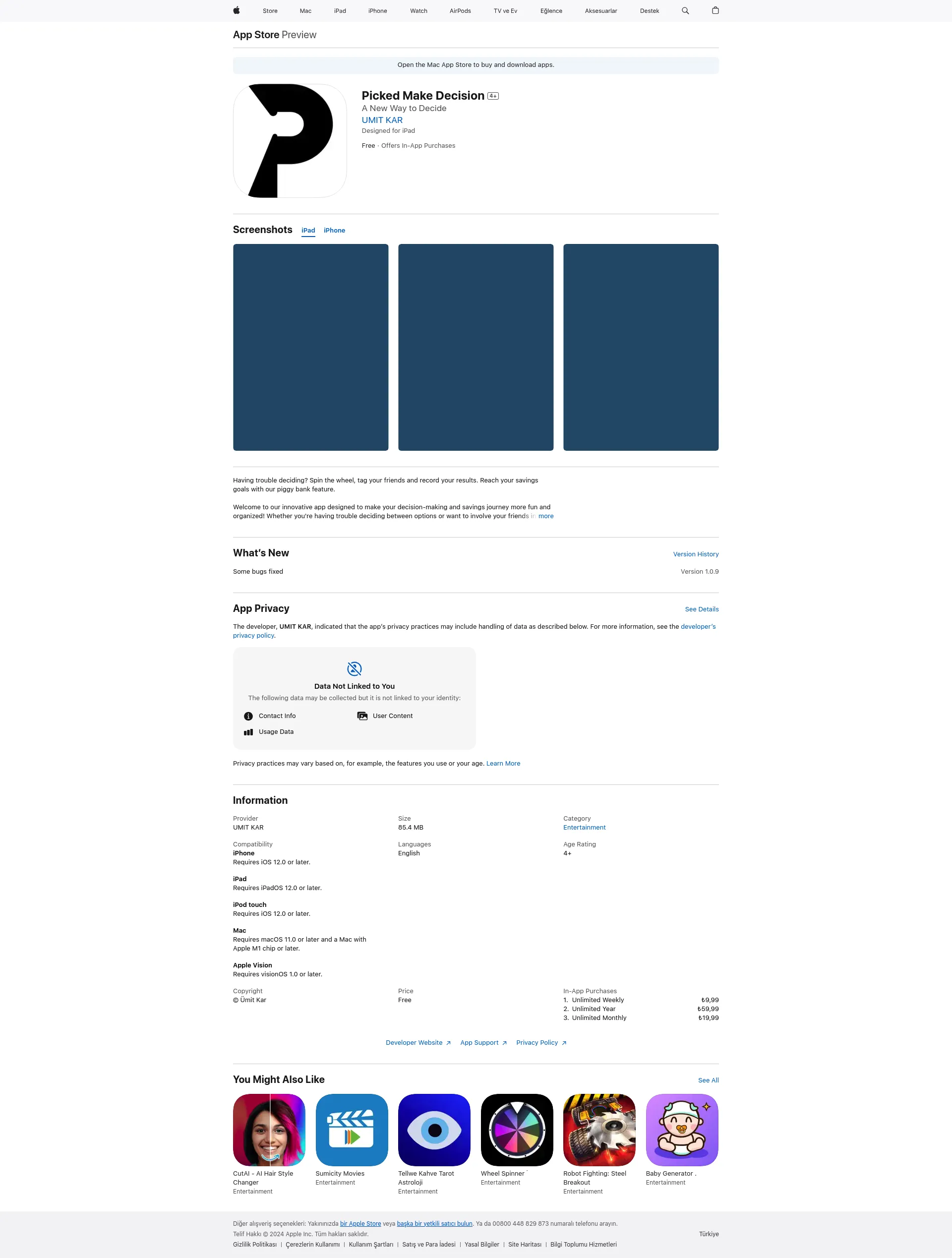
Task: Click the Entertainment category link
Action: click(582, 827)
